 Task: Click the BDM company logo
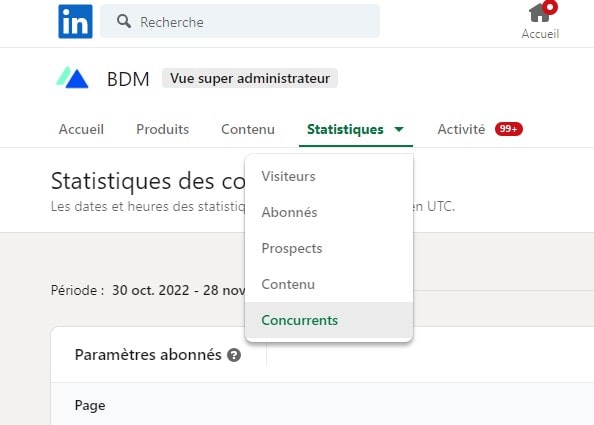coord(72,78)
